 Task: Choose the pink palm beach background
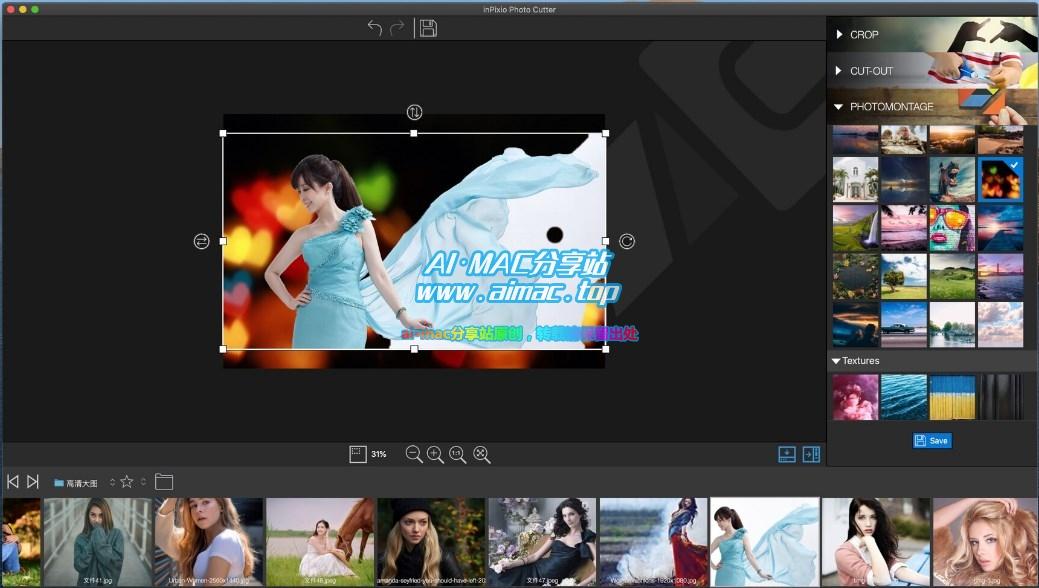[904, 227]
